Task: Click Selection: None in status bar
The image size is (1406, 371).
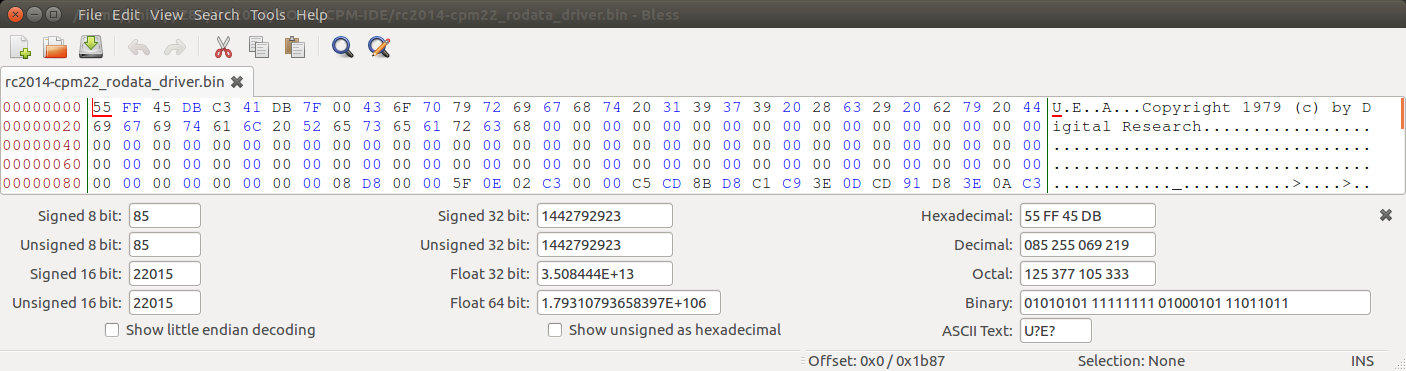Action: [x=1131, y=361]
